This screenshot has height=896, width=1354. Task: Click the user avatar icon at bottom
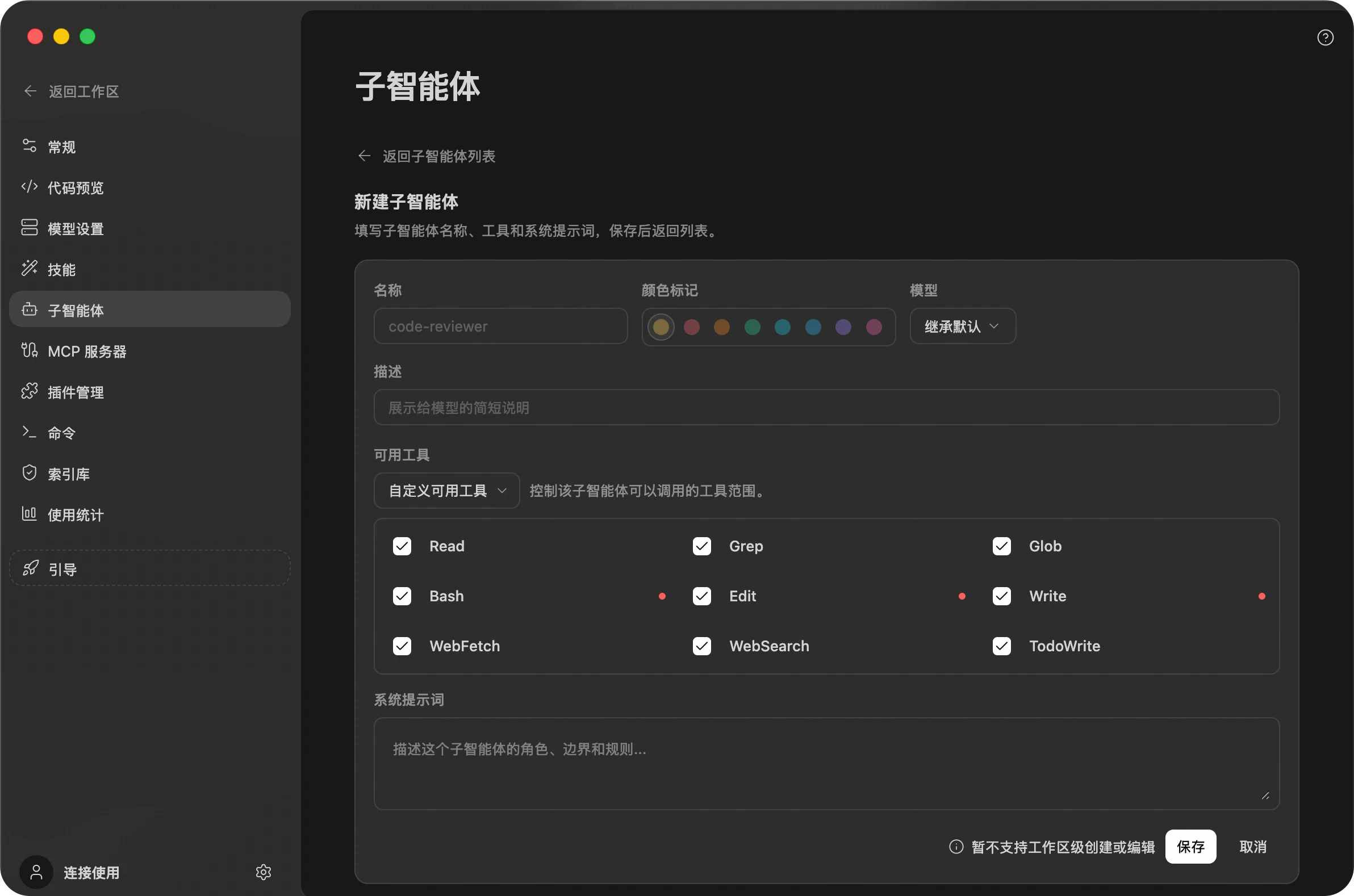36,872
